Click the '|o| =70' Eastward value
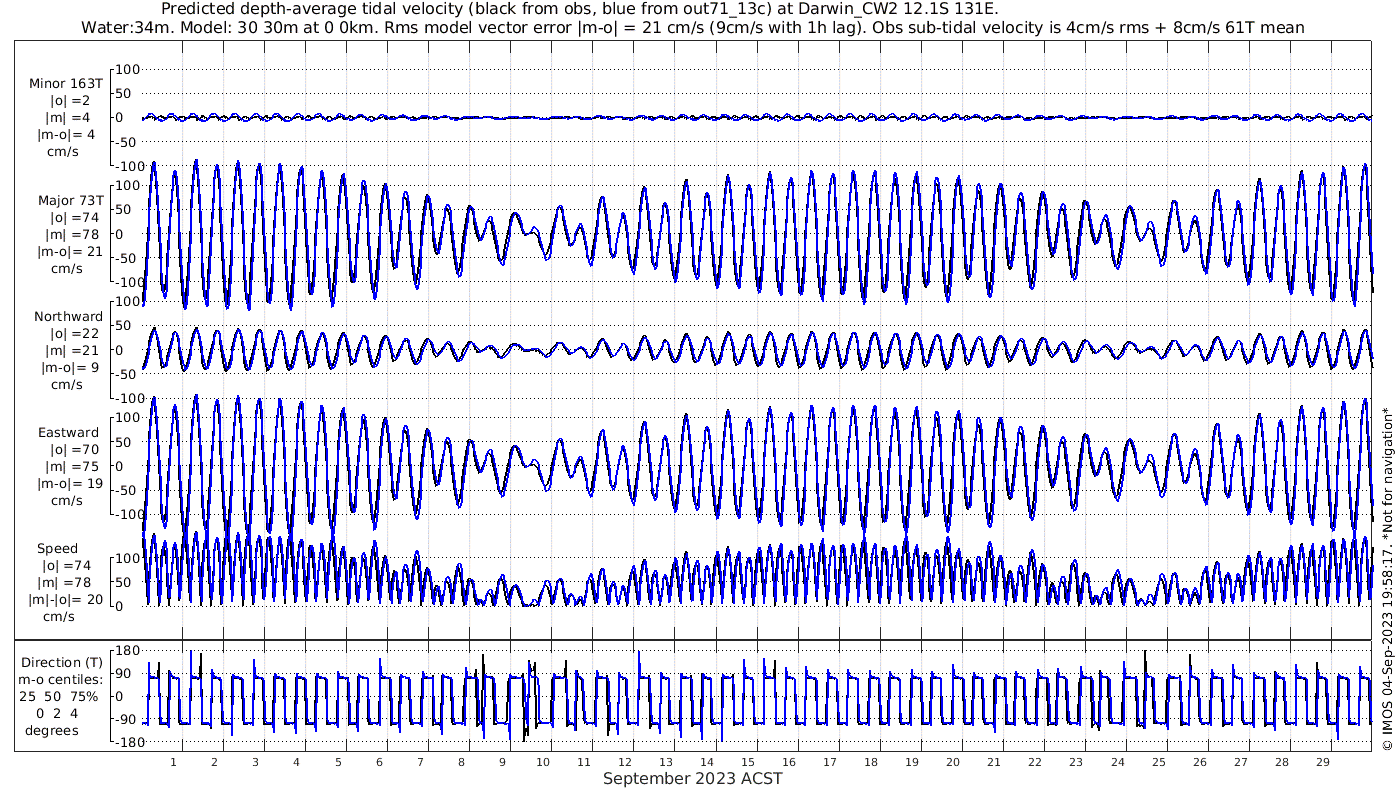The height and width of the screenshot is (800, 1400). (75, 449)
